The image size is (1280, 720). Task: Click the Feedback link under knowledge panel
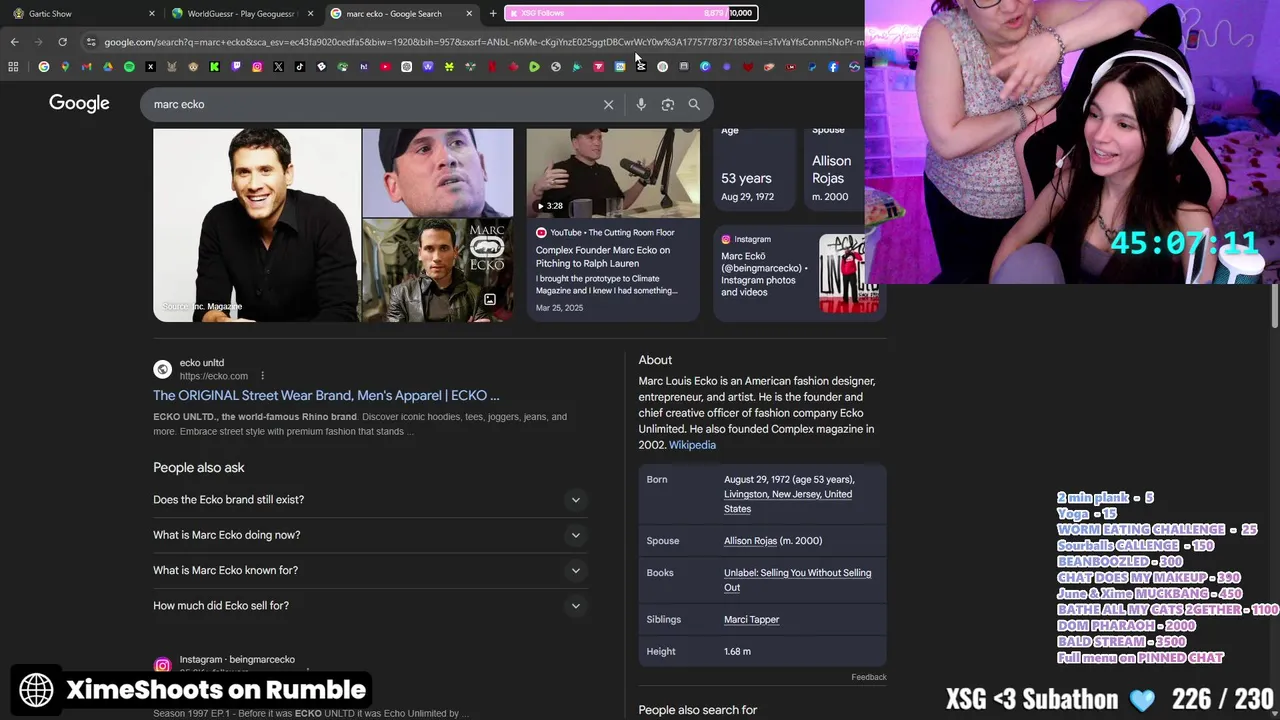click(869, 677)
